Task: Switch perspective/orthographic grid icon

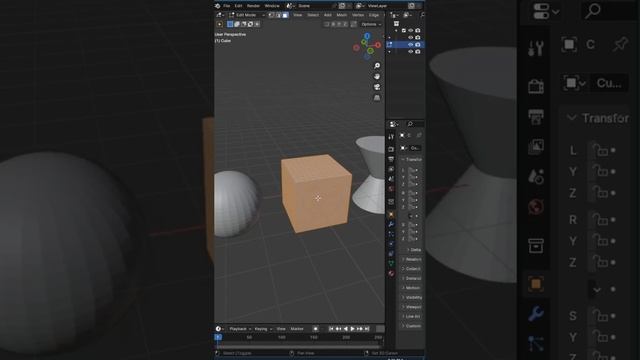Action: tap(377, 98)
